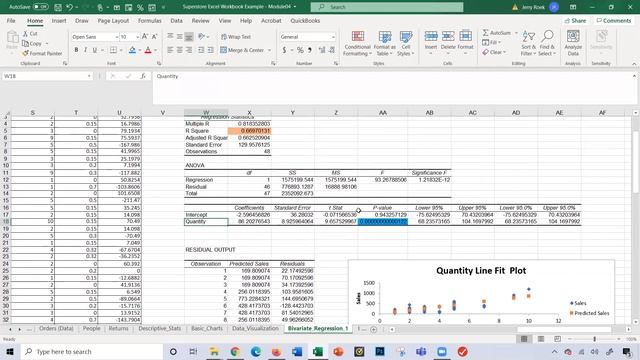640x360 pixels.
Task: Click the Name Box showing W18
Action: pyautogui.click(x=47, y=76)
